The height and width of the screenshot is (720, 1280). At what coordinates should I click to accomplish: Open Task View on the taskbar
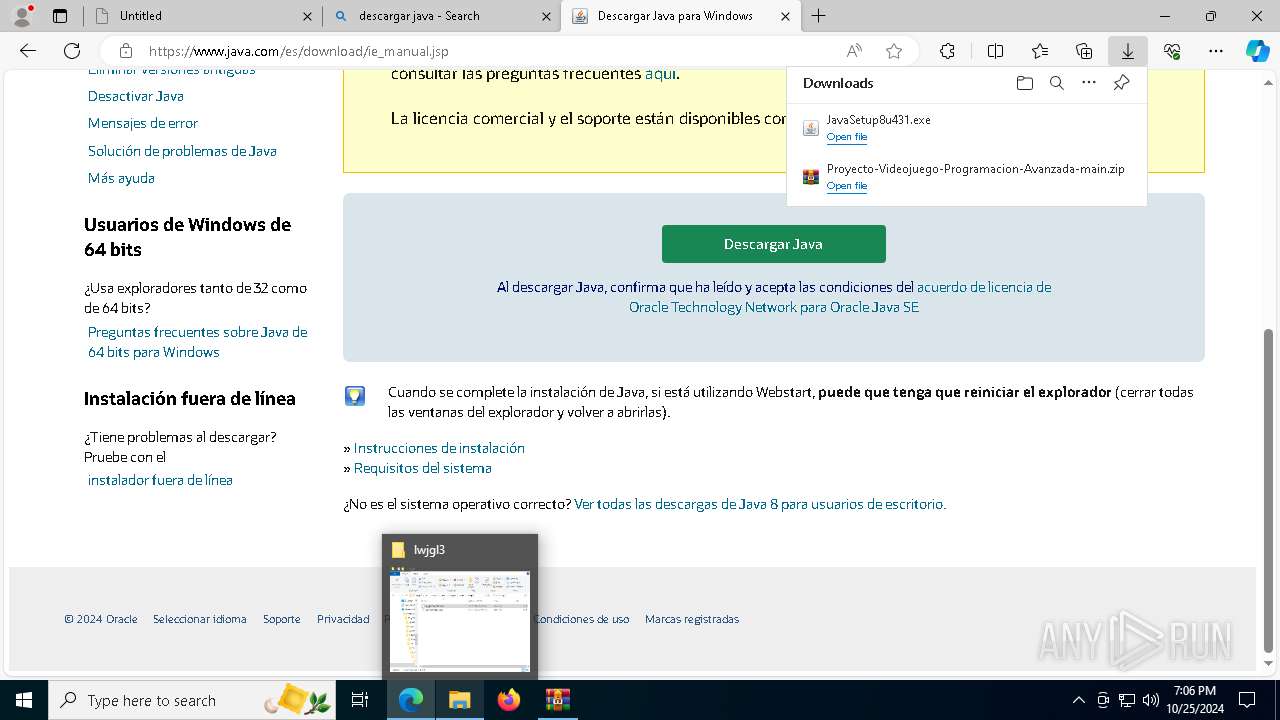click(360, 700)
